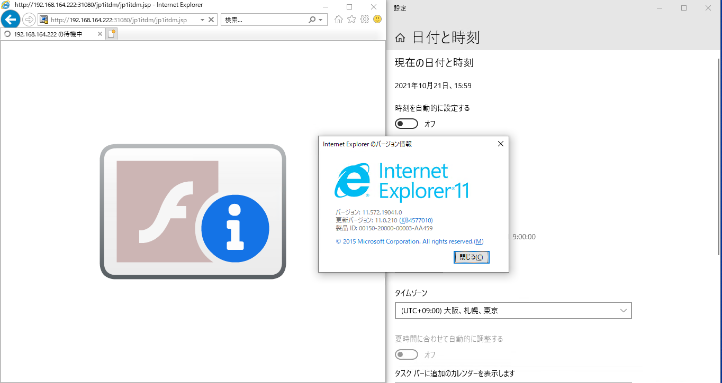Click the IE icon in the title bar

pos(6,5)
